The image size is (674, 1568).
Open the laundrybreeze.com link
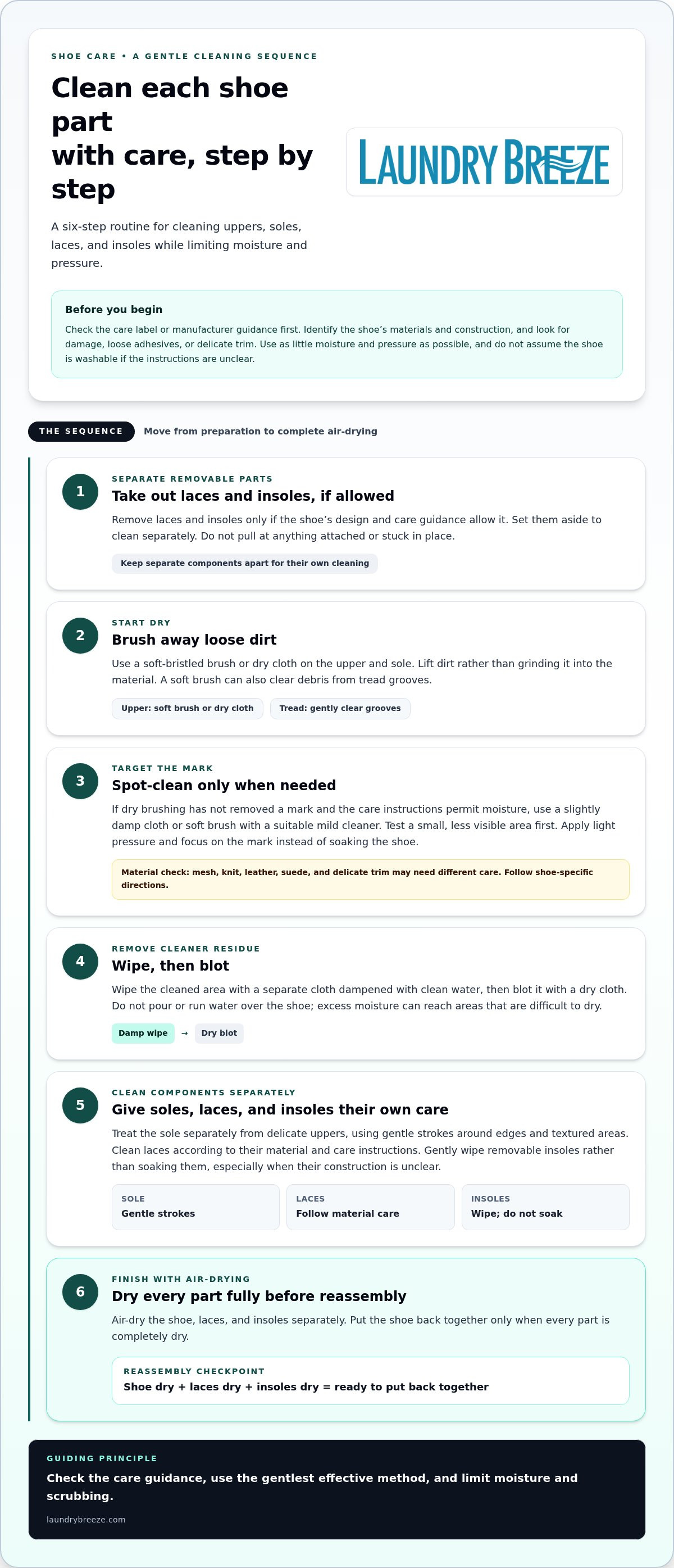pos(86,1519)
